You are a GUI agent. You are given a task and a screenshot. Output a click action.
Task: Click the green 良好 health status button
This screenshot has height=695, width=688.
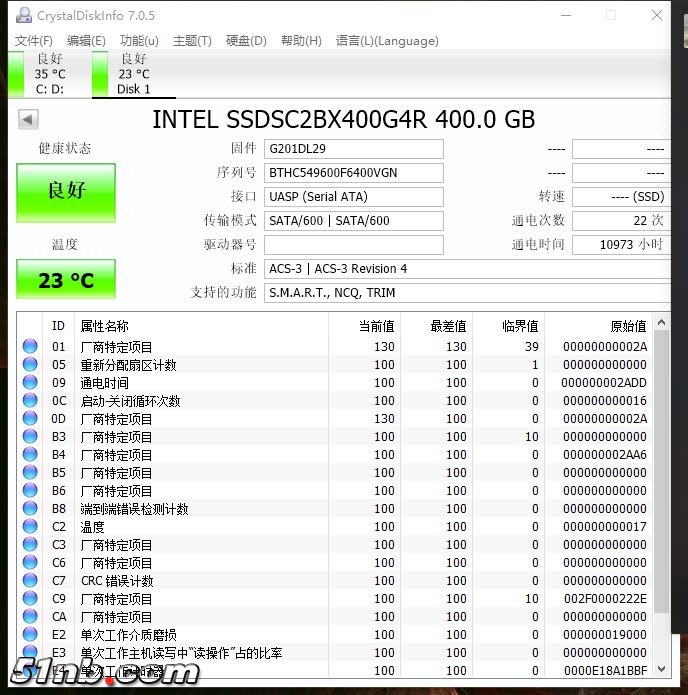point(66,191)
